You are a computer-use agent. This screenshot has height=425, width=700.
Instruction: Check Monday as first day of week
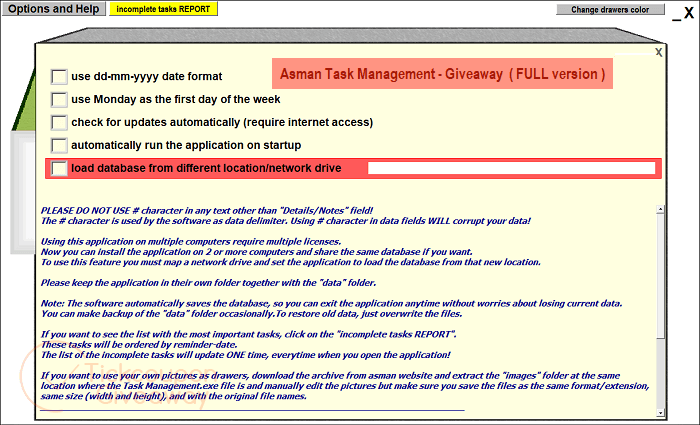tap(59, 99)
